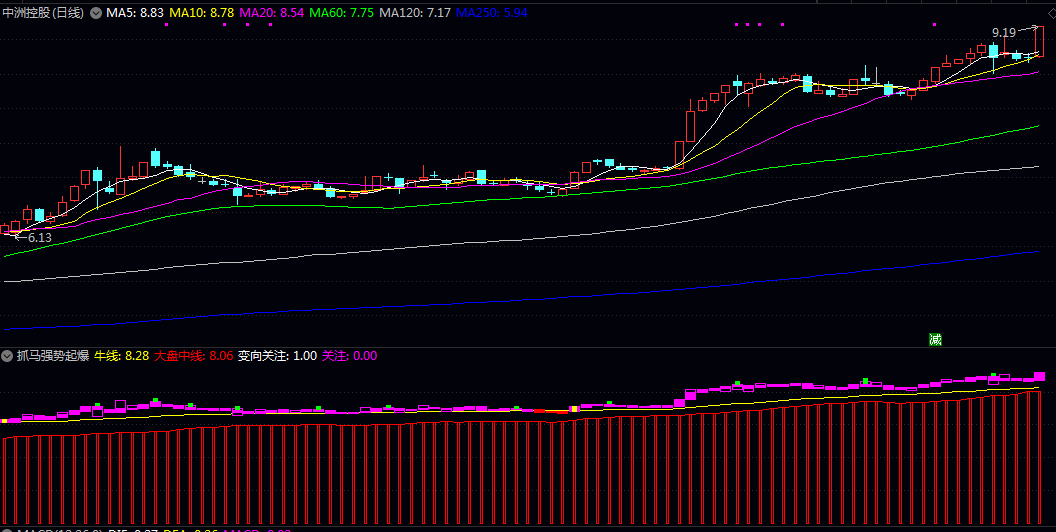Click the 抓马强势起爆 indicator name

tap(52, 355)
